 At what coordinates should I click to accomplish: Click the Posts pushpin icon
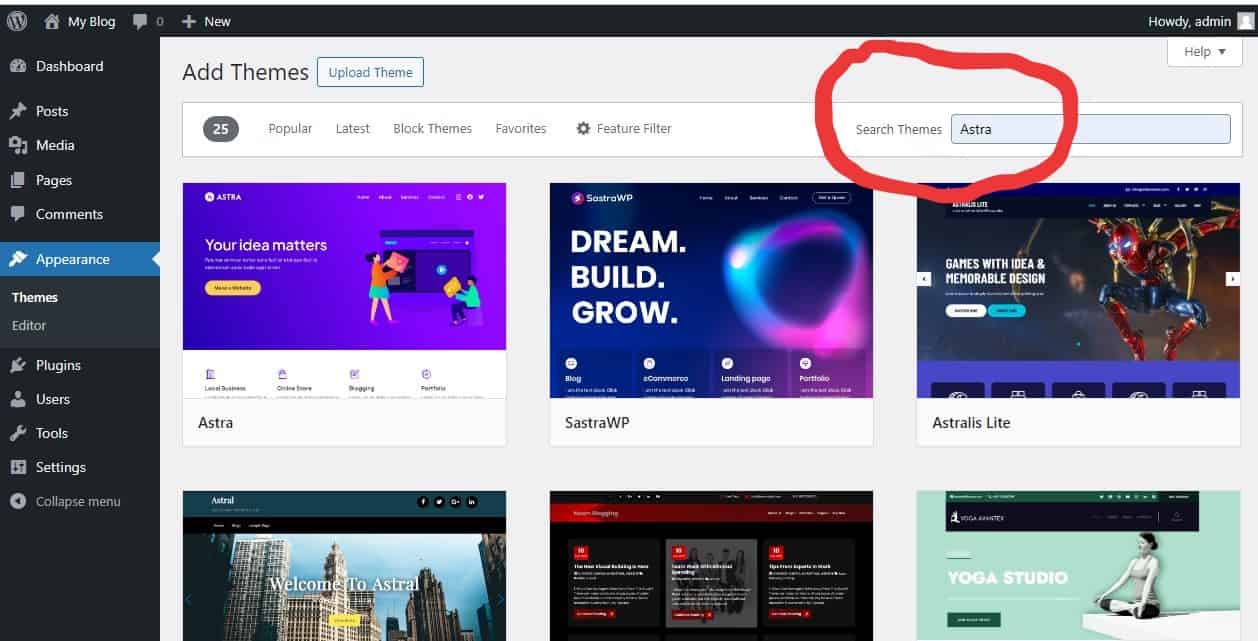tap(18, 111)
